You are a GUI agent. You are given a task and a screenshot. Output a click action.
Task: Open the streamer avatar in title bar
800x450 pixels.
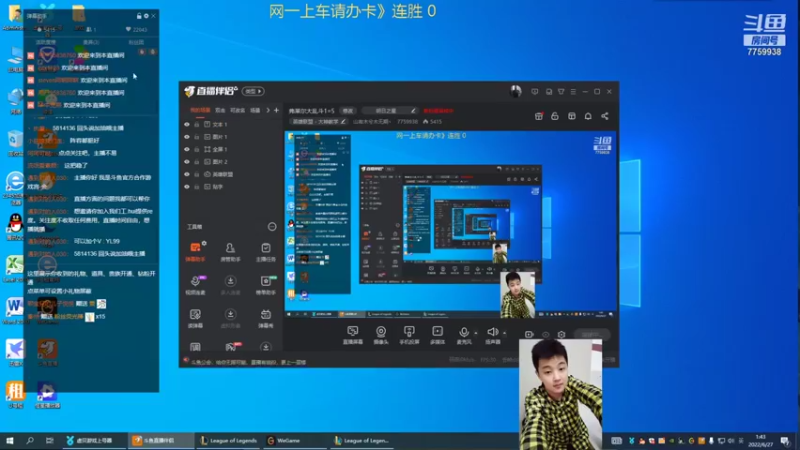515,91
